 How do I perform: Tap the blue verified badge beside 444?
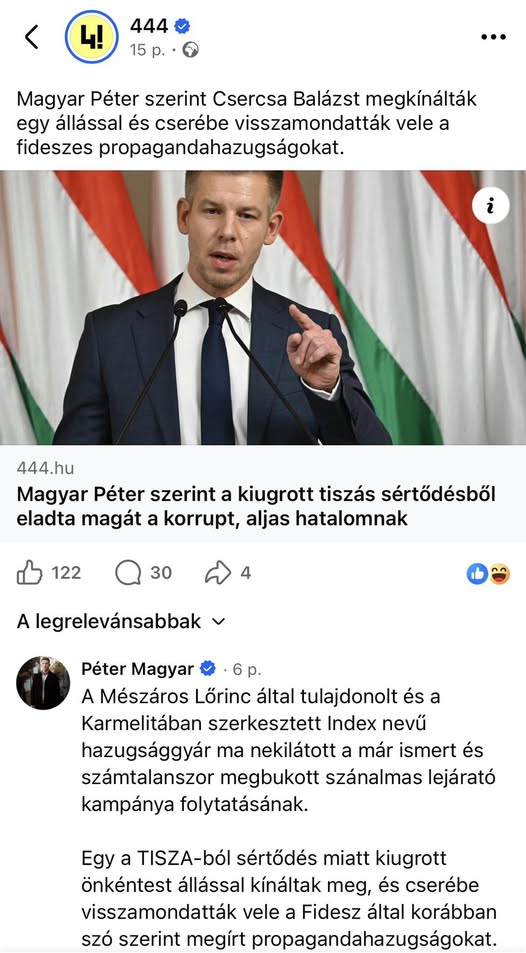coord(182,26)
